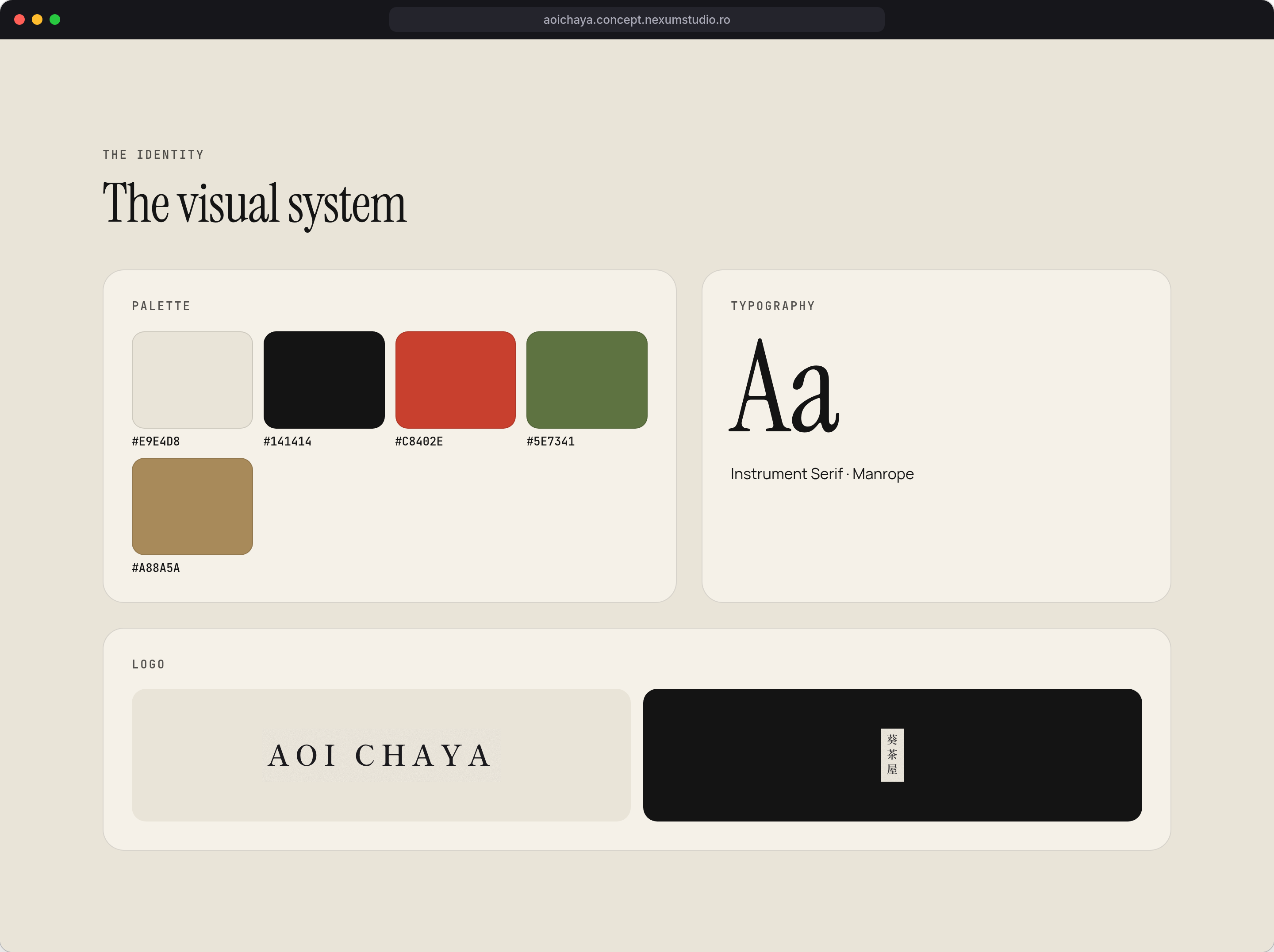Click the tan #A88A5A color swatch
Viewport: 1274px width, 952px height.
[x=192, y=506]
